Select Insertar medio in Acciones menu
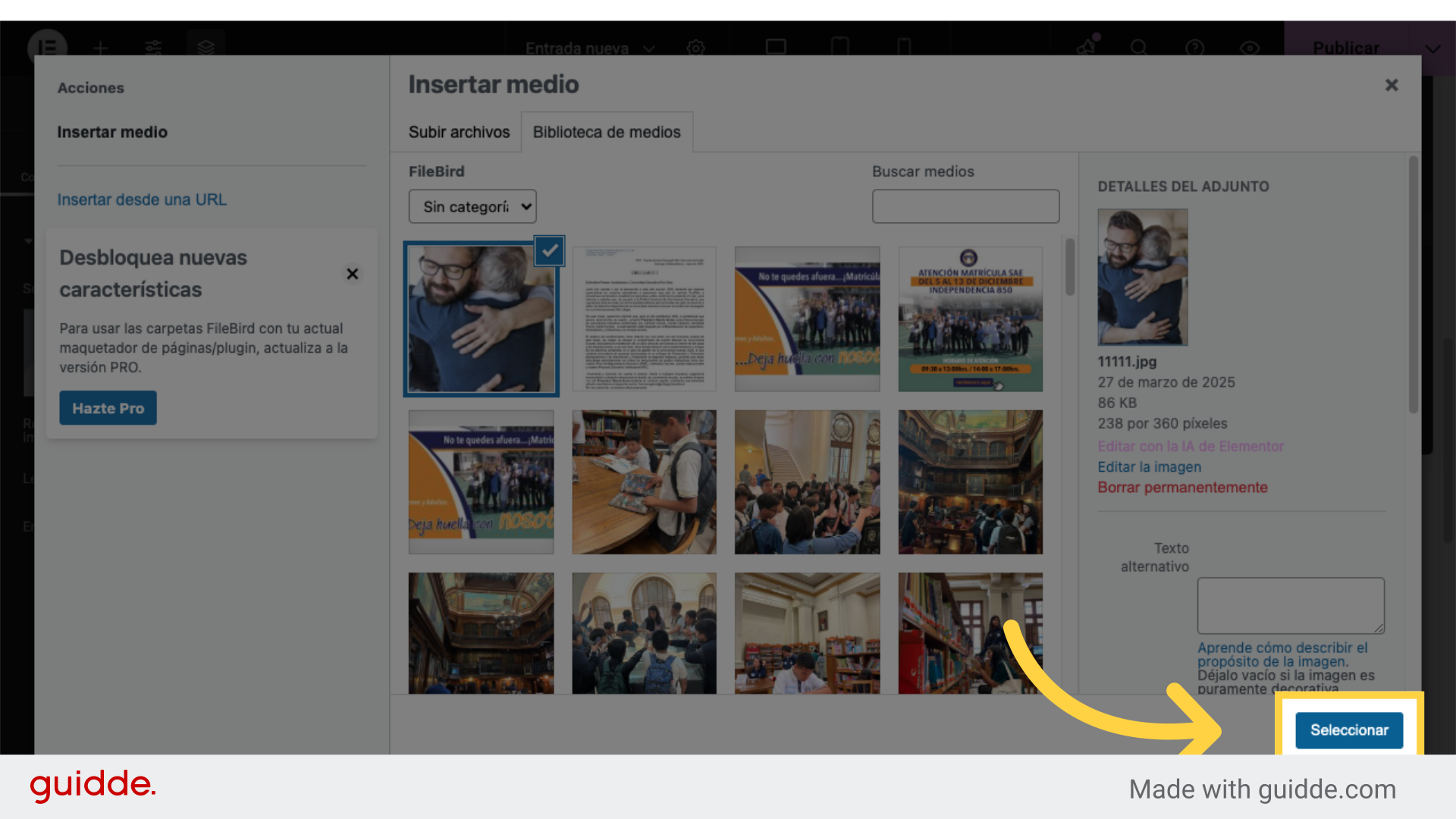 coord(112,132)
